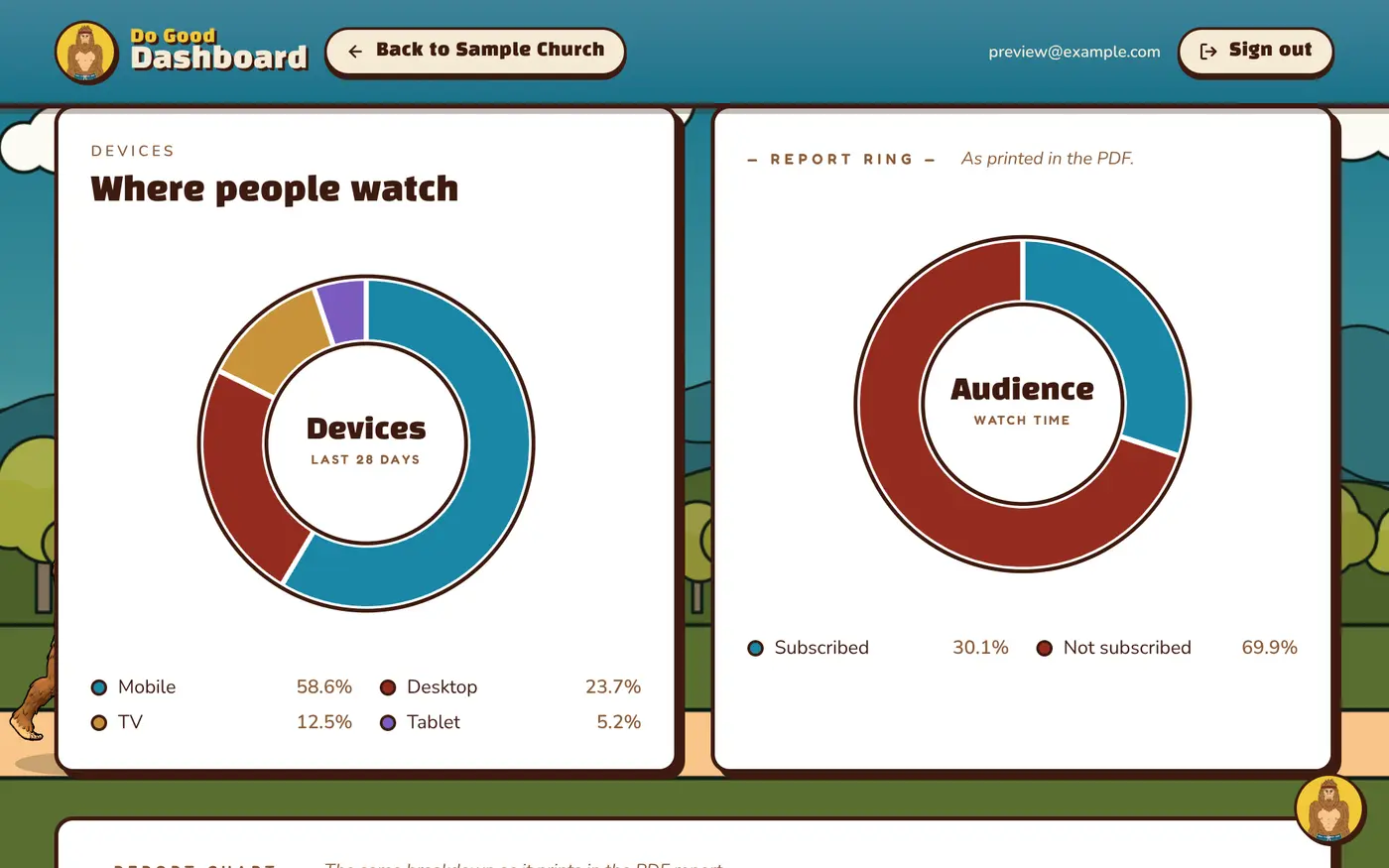Viewport: 1389px width, 868px height.
Task: Click the Do Good Dashboard bigfoot logo
Action: tap(86, 53)
